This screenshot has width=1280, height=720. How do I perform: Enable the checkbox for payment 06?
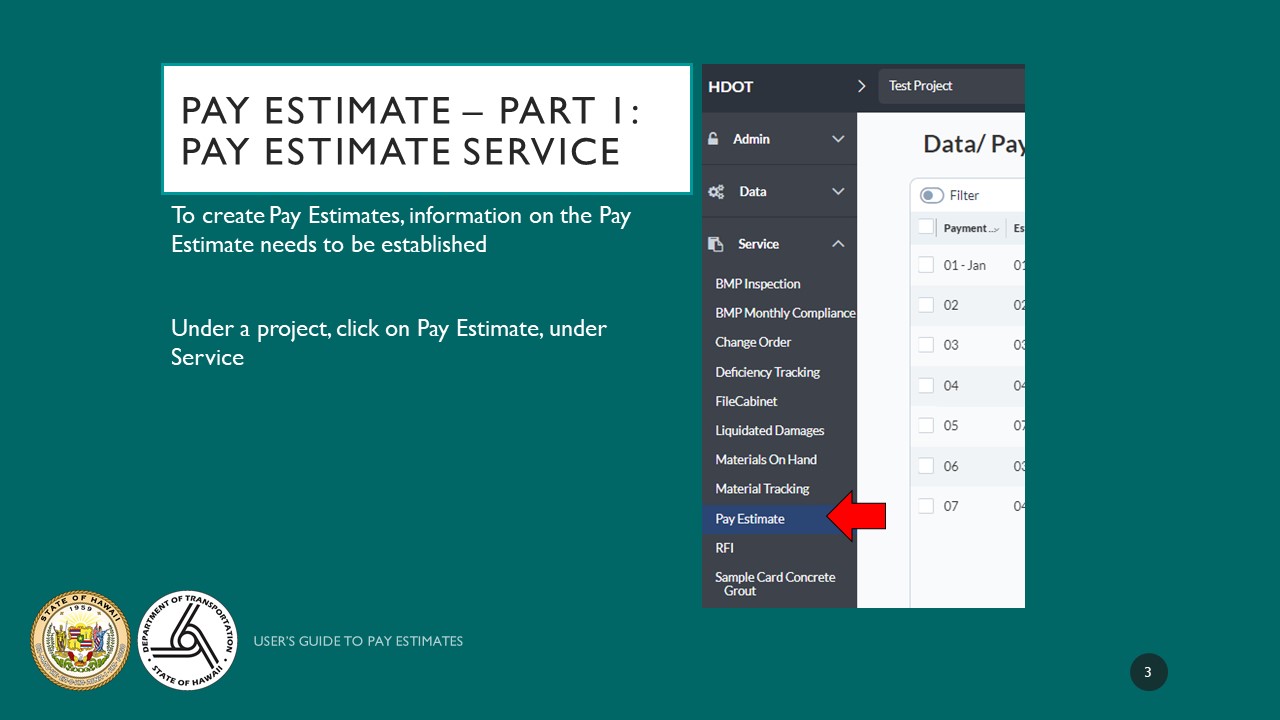925,466
